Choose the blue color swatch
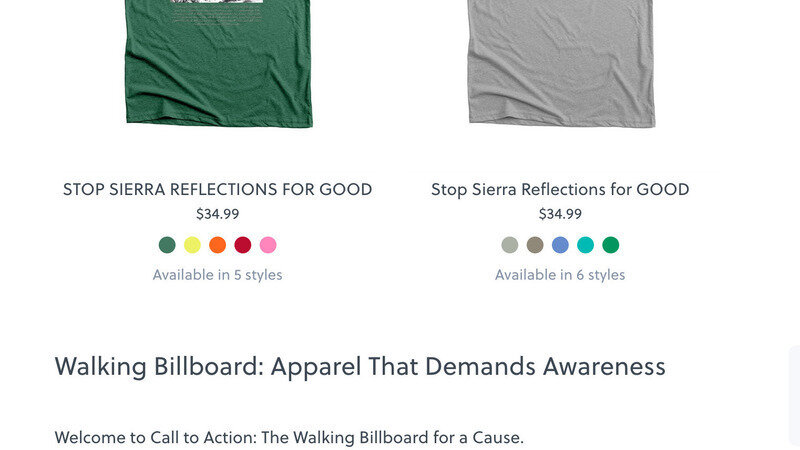Screen dimensions: 800x450 pyautogui.click(x=560, y=245)
